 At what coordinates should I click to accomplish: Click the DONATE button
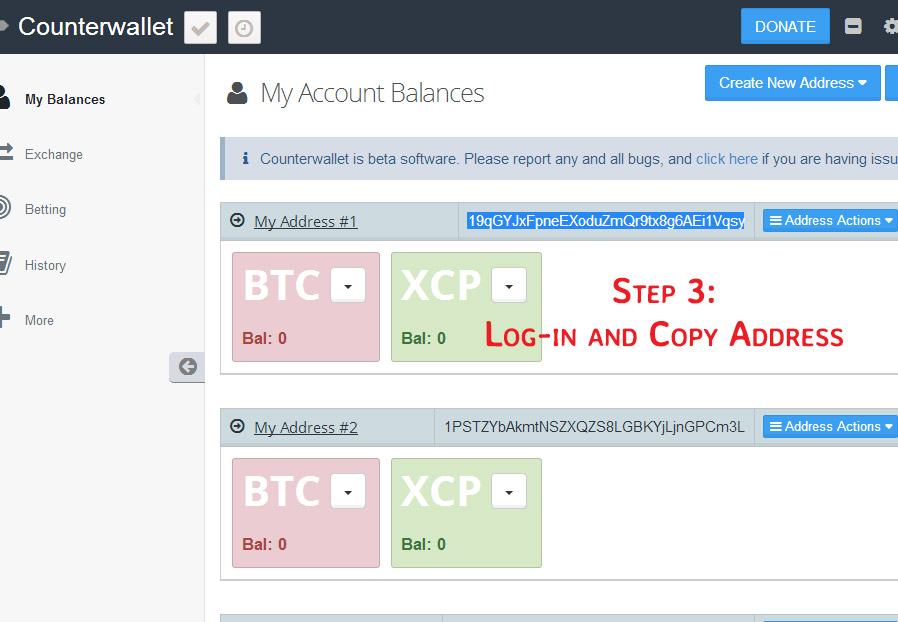785,26
